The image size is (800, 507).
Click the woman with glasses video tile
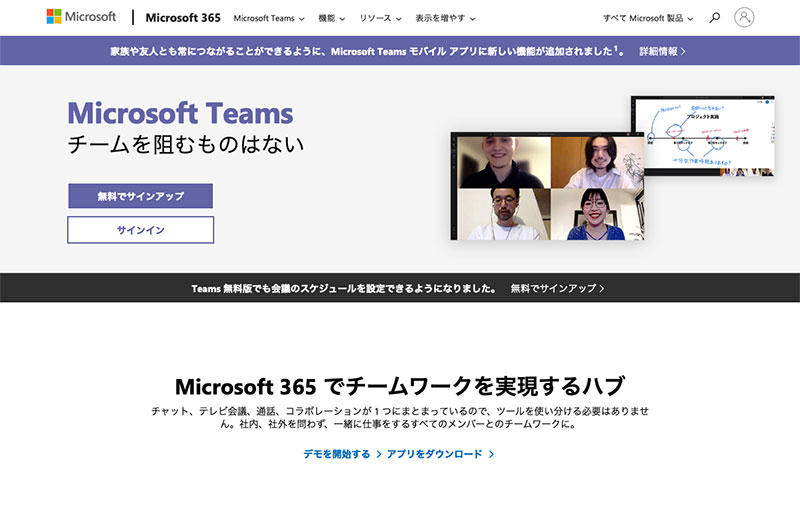(596, 214)
